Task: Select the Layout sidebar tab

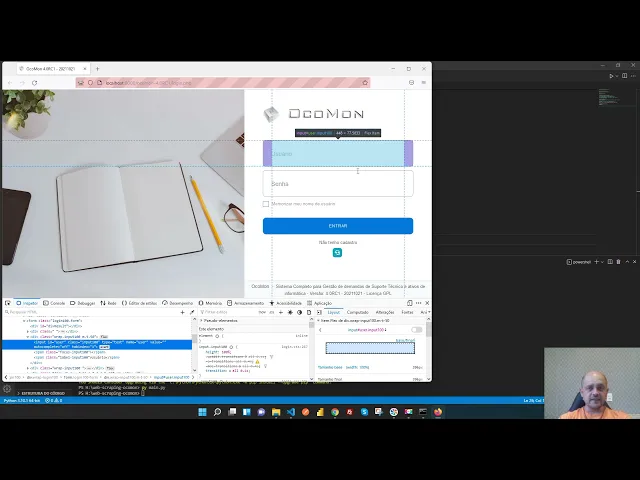Action: pyautogui.click(x=334, y=312)
